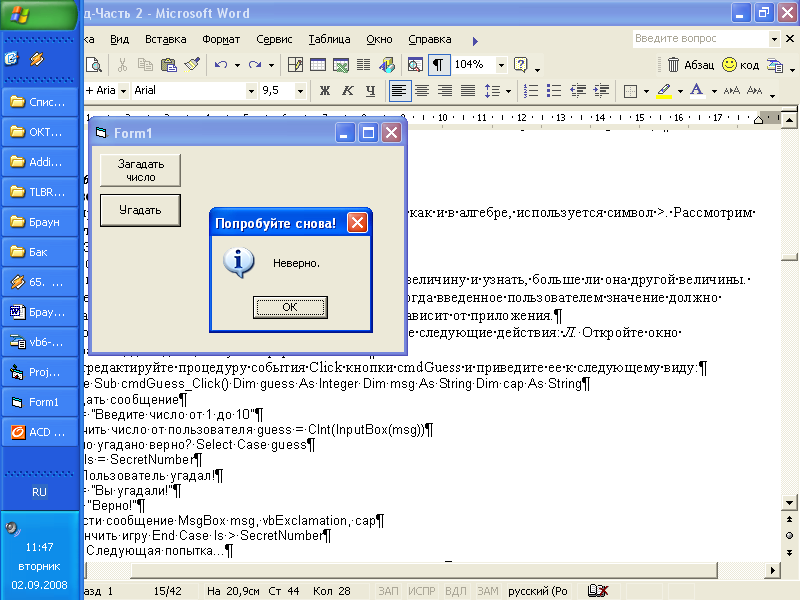800x600 pixels.
Task: Click the RU language indicator
Action: pos(39,492)
